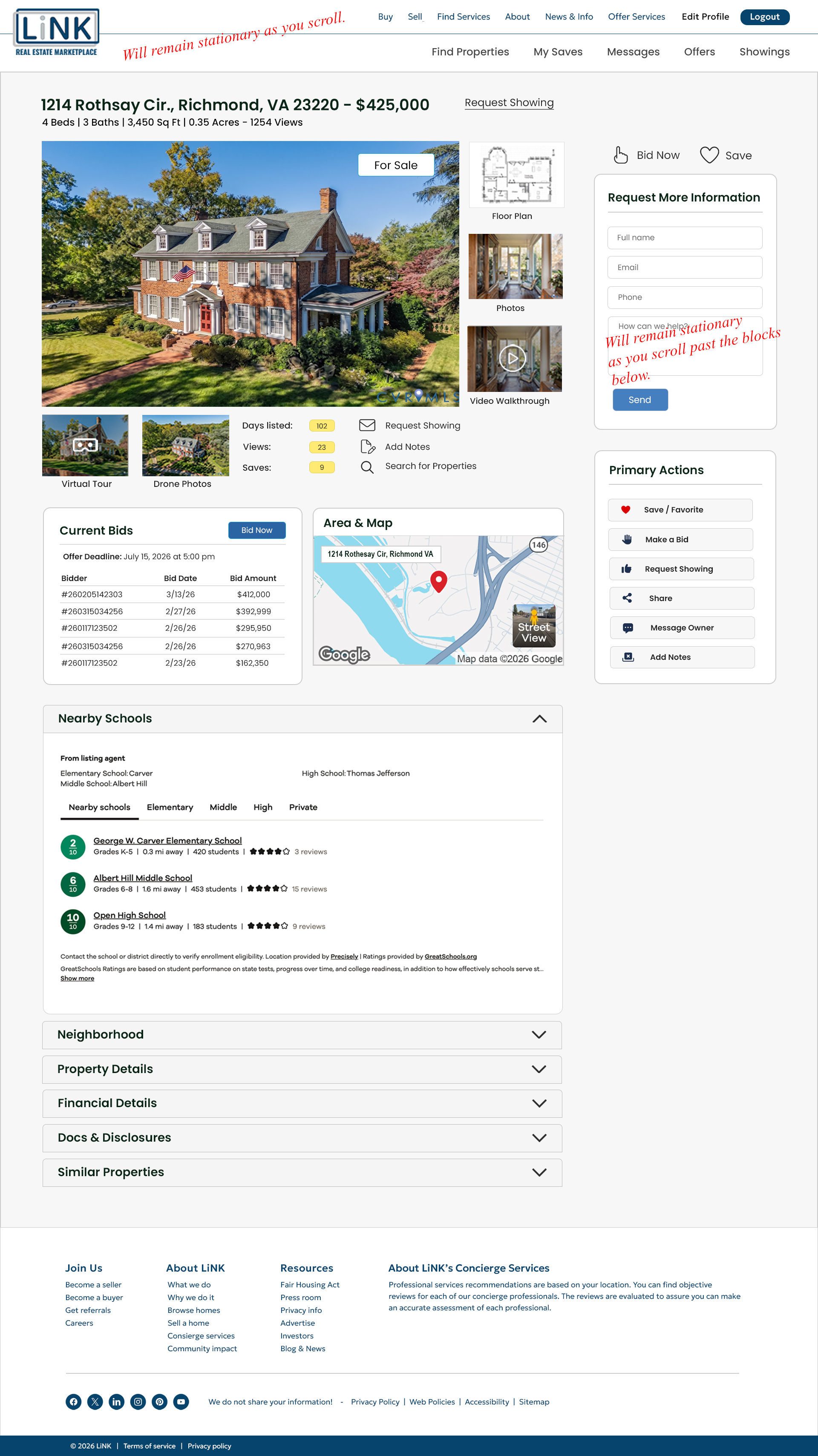The image size is (818, 1456).
Task: Click the Share icon in Primary Actions
Action: 628,598
